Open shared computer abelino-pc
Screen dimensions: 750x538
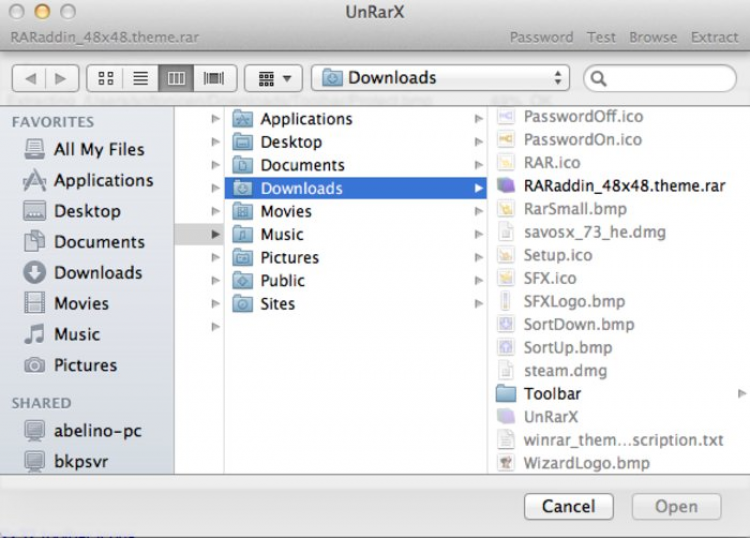83,431
